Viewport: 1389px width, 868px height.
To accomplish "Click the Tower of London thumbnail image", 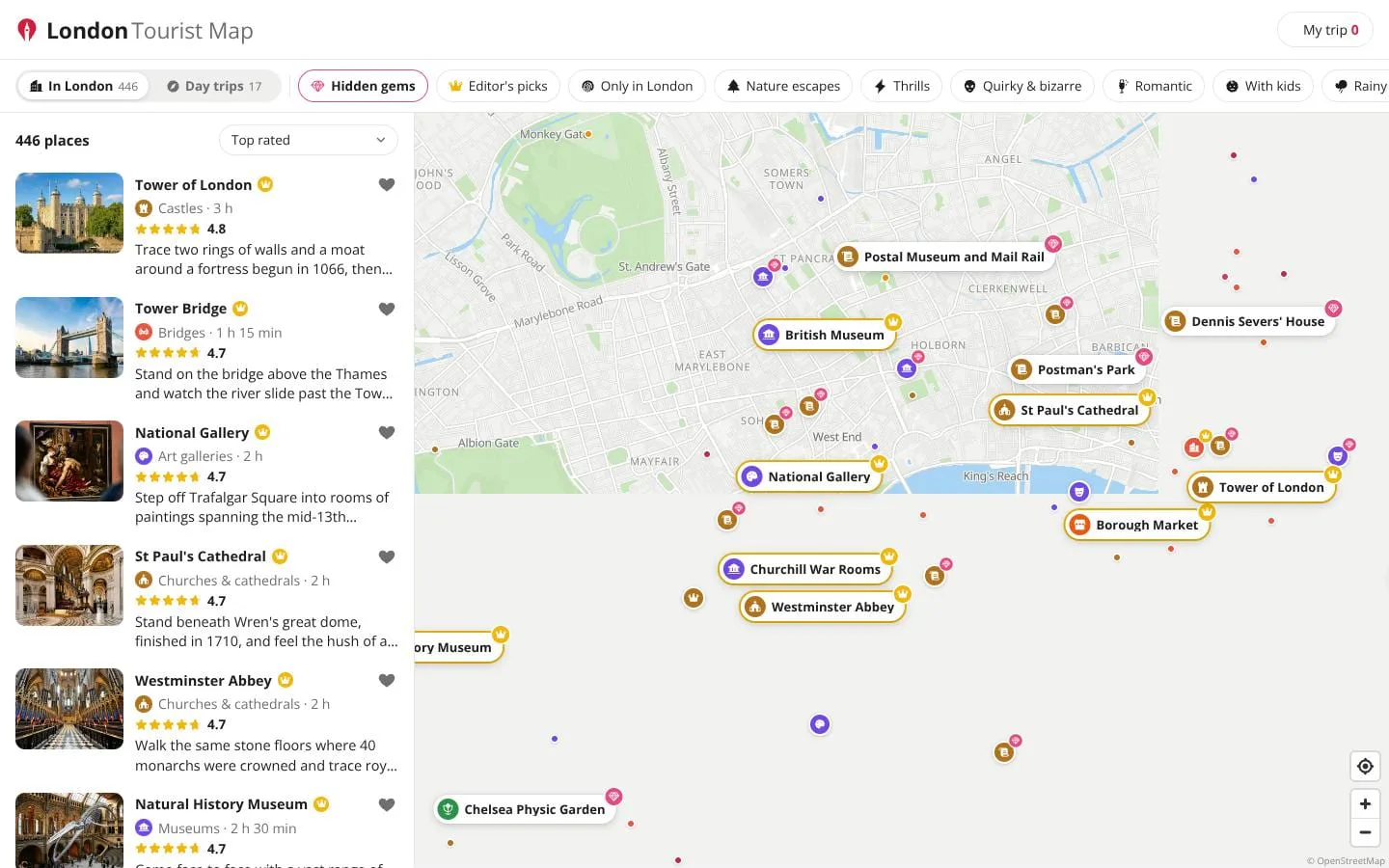I will pyautogui.click(x=69, y=213).
